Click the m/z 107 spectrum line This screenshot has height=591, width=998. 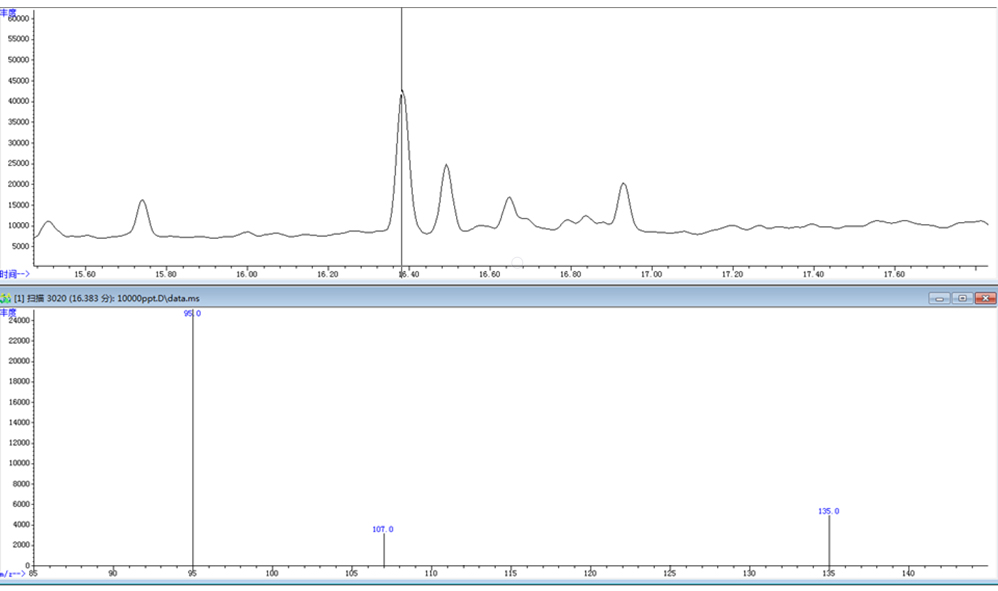[x=383, y=551]
